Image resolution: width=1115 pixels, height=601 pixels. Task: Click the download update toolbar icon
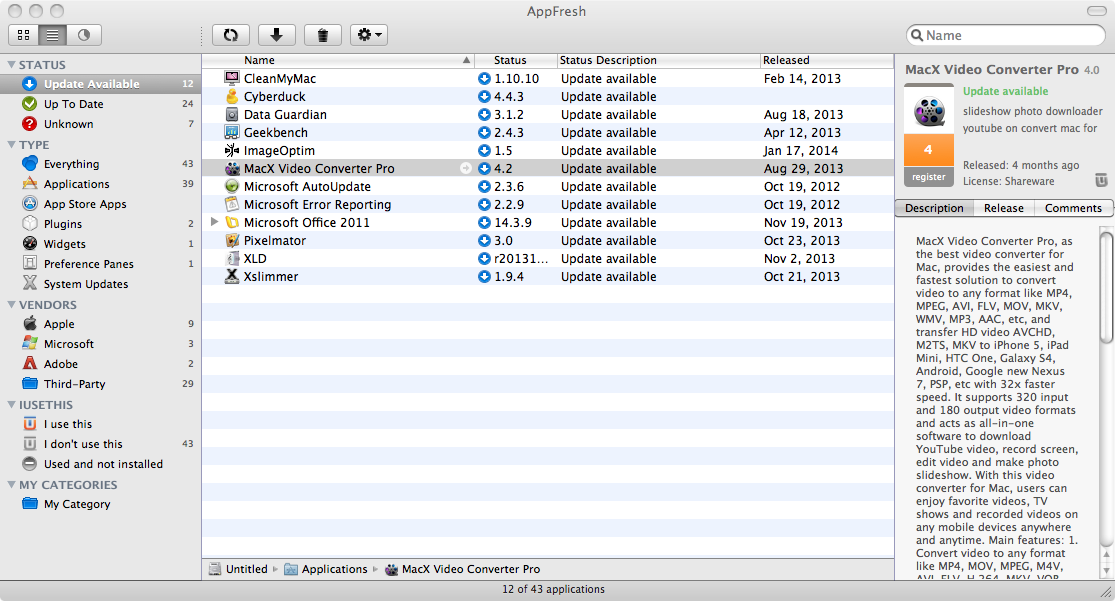(277, 35)
